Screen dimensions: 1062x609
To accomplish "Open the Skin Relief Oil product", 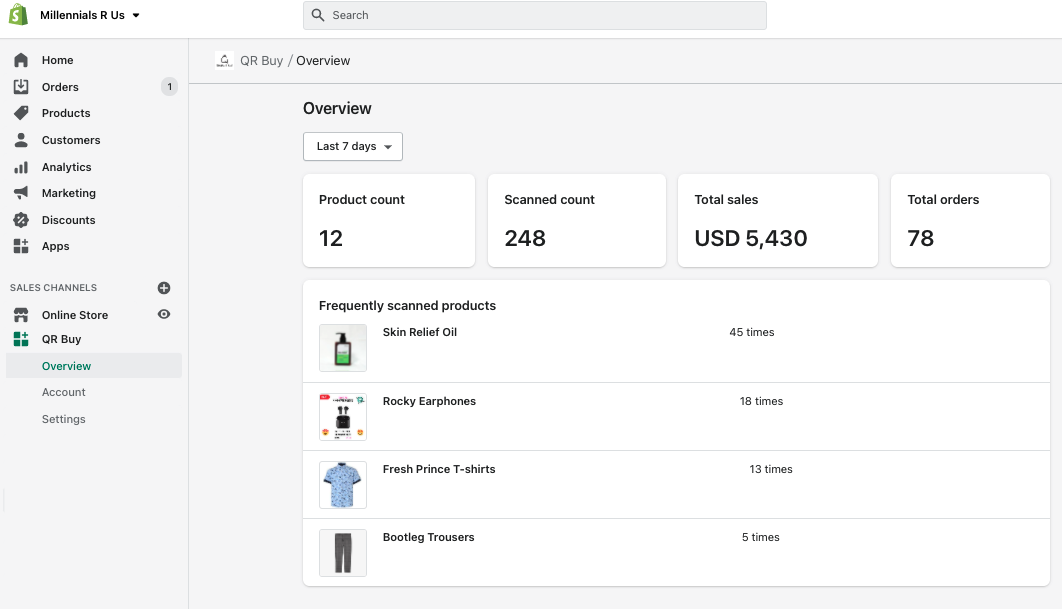I will [420, 332].
